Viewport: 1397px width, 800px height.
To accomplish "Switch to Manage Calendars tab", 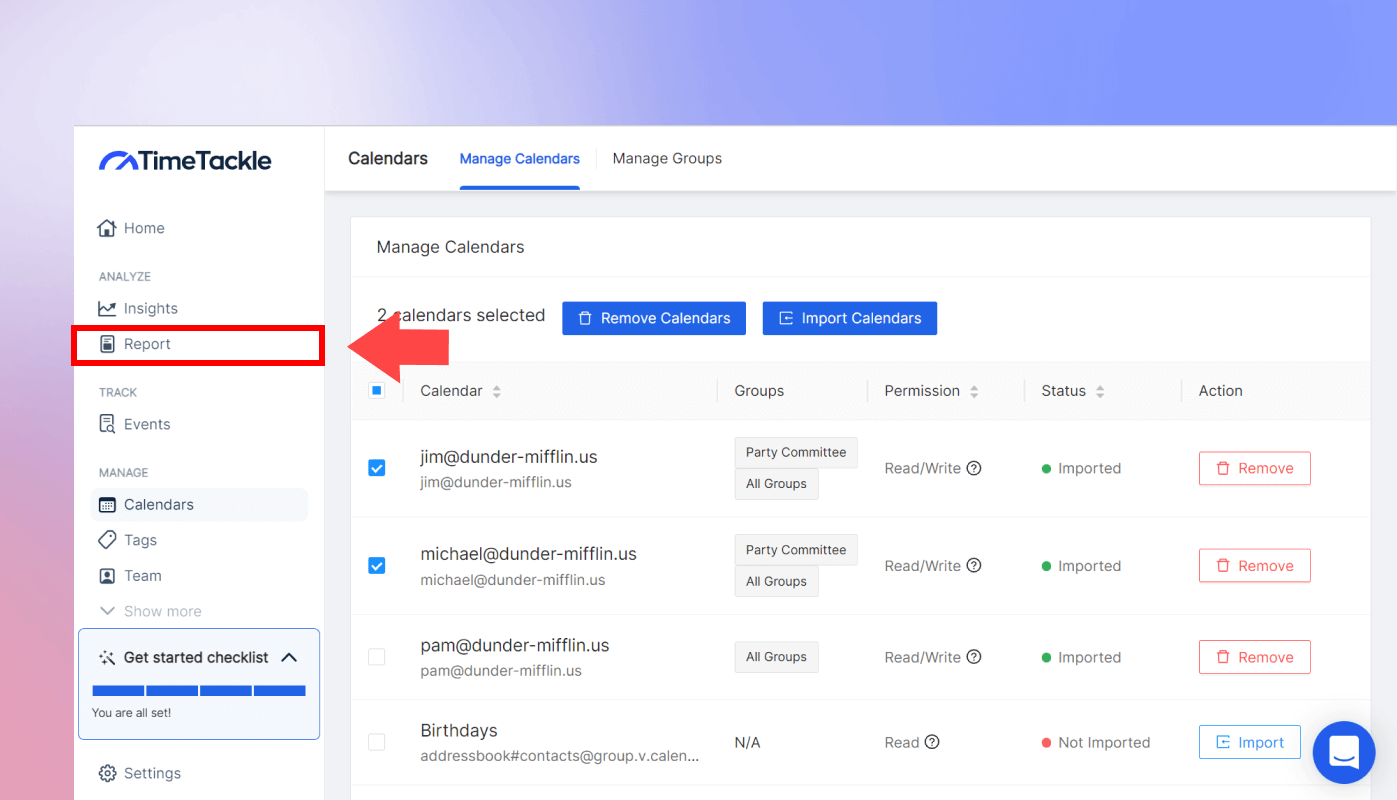I will 520,159.
